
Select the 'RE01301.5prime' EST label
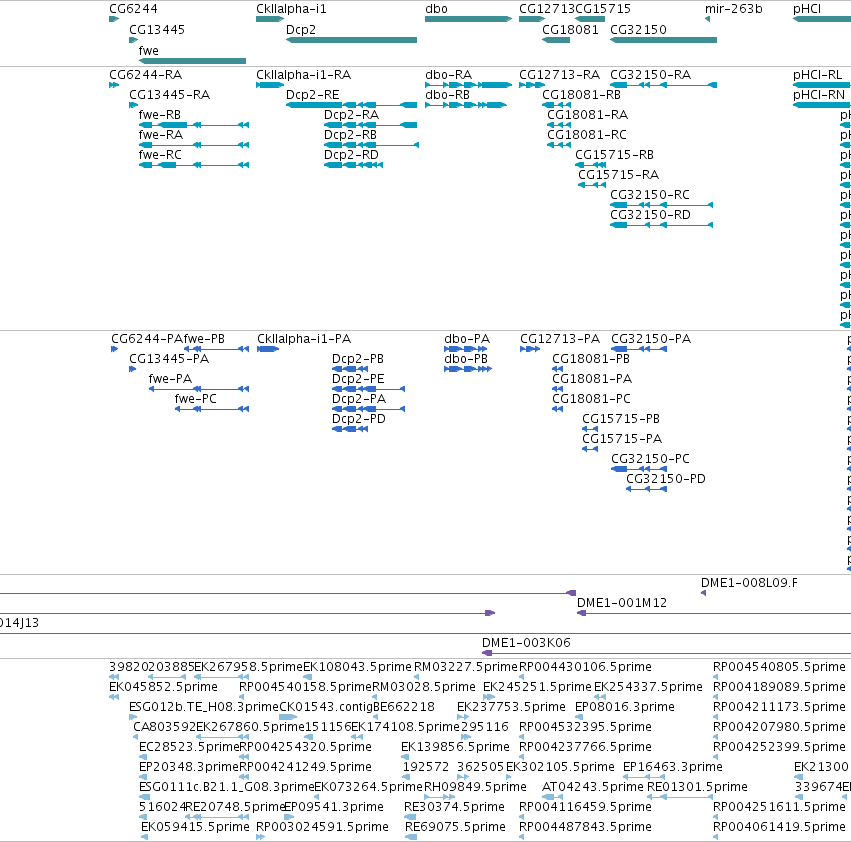(697, 787)
